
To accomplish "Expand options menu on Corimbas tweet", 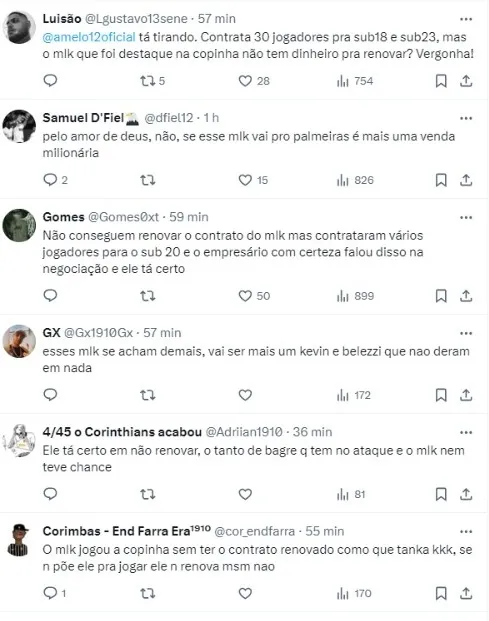I will (466, 531).
